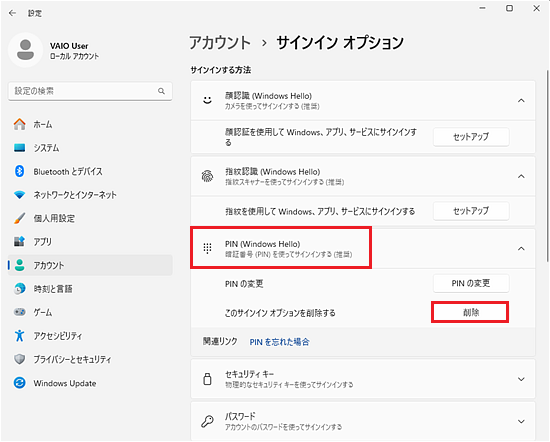The image size is (550, 442).
Task: Click the PIN の変更 button
Action: 471,283
